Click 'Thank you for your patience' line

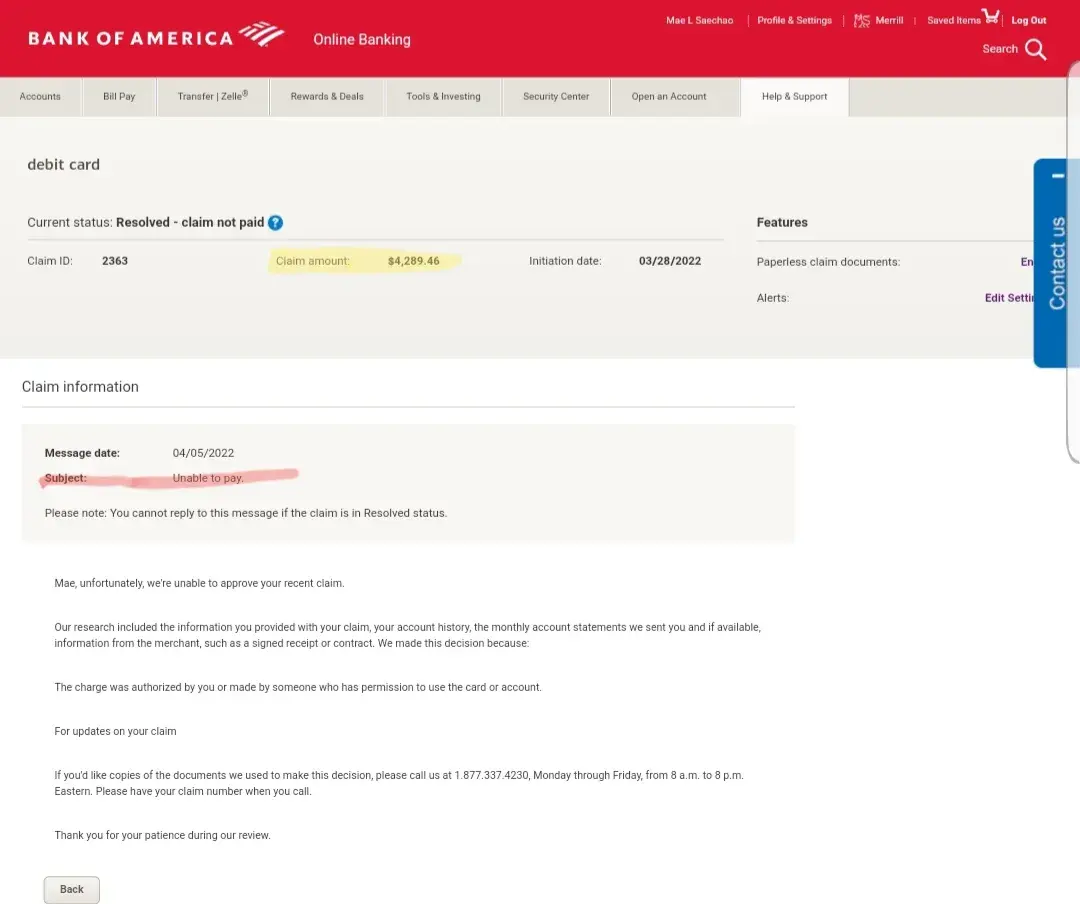point(163,835)
